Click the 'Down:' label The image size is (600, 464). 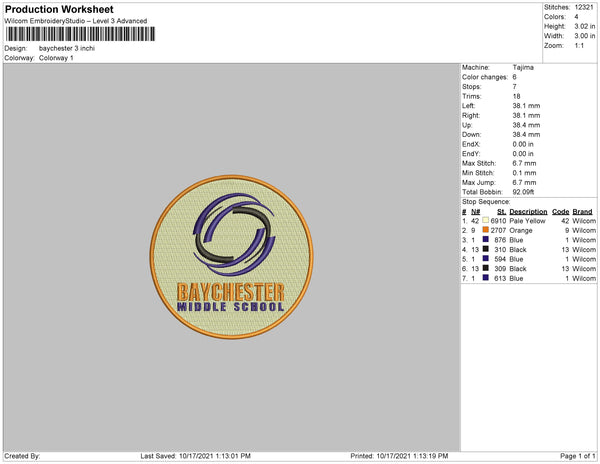click(471, 134)
